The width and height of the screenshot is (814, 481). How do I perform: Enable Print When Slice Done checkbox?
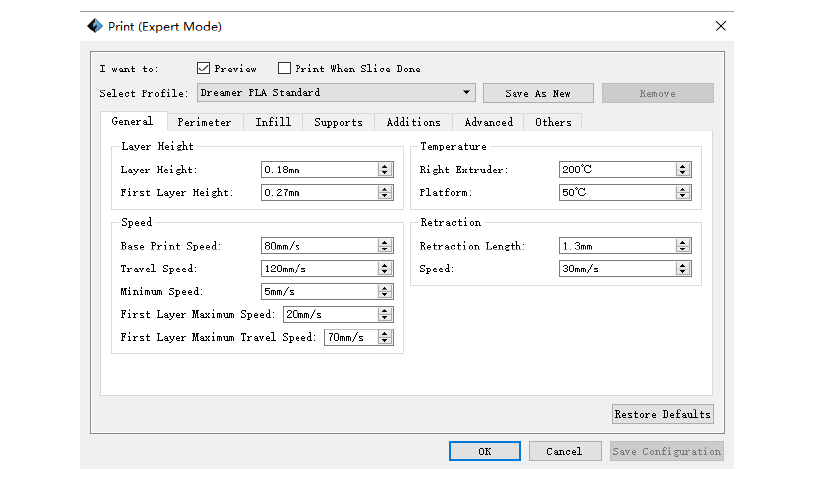[x=284, y=69]
